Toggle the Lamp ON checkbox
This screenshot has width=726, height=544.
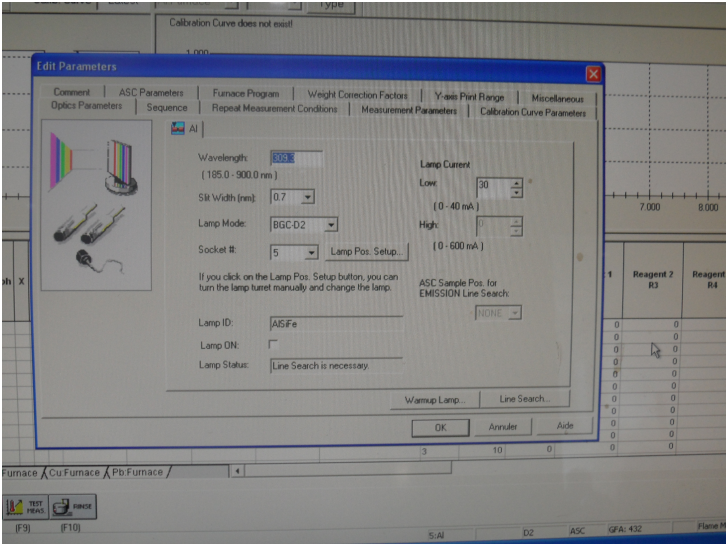point(273,344)
